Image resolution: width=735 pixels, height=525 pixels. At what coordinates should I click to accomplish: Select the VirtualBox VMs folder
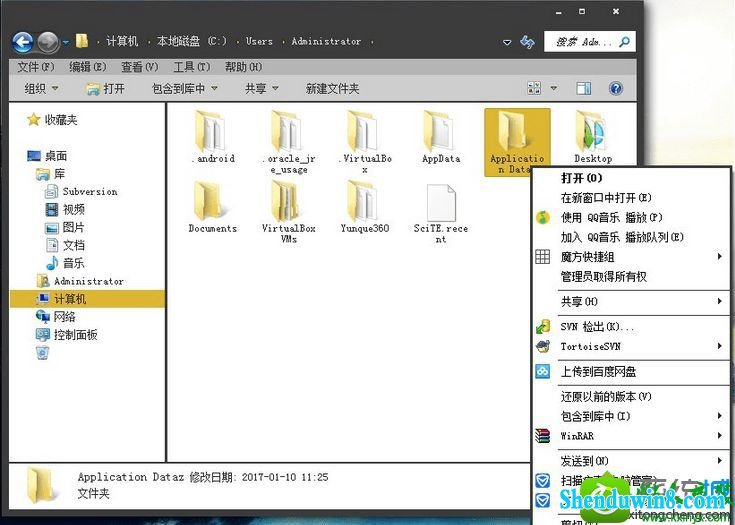288,212
